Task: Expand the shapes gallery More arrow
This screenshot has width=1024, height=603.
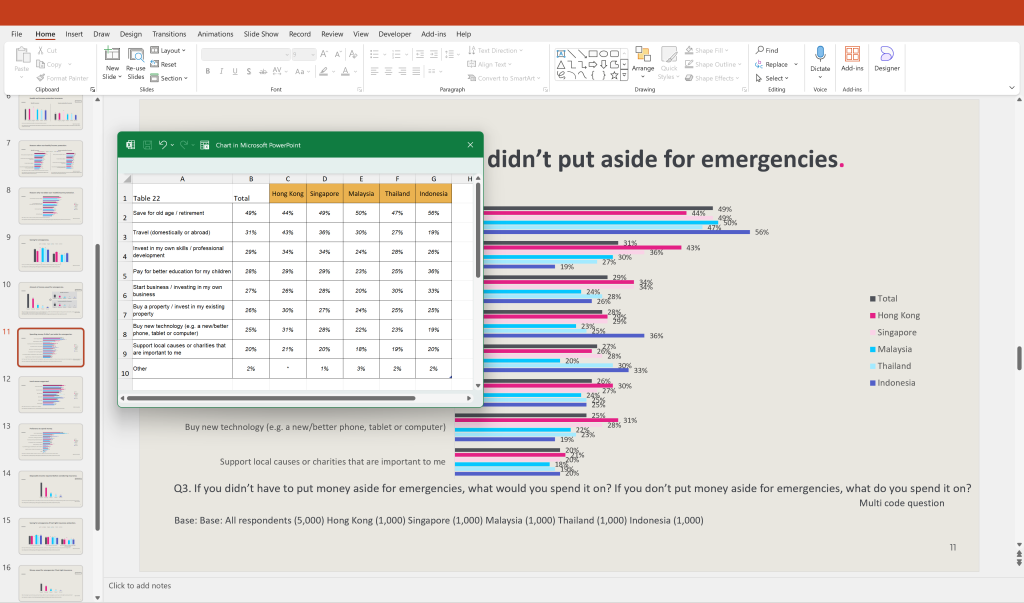Action: coord(624,75)
